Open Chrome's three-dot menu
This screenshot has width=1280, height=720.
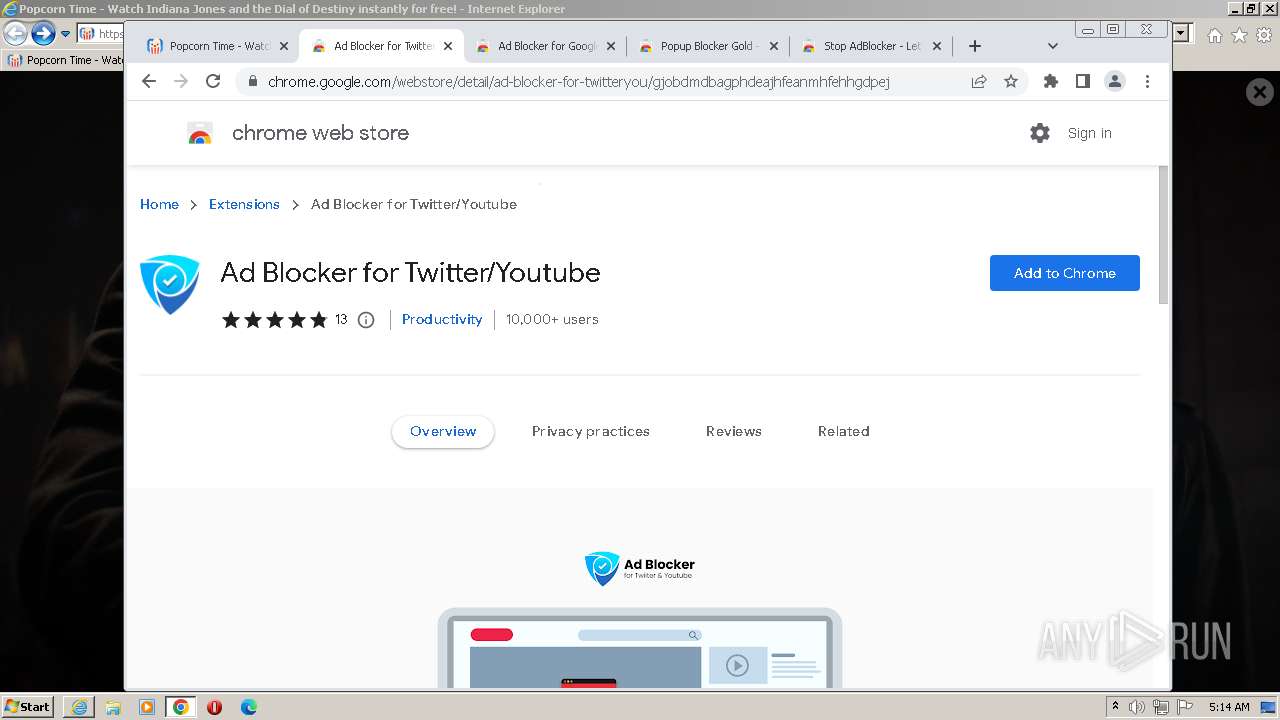(1147, 81)
